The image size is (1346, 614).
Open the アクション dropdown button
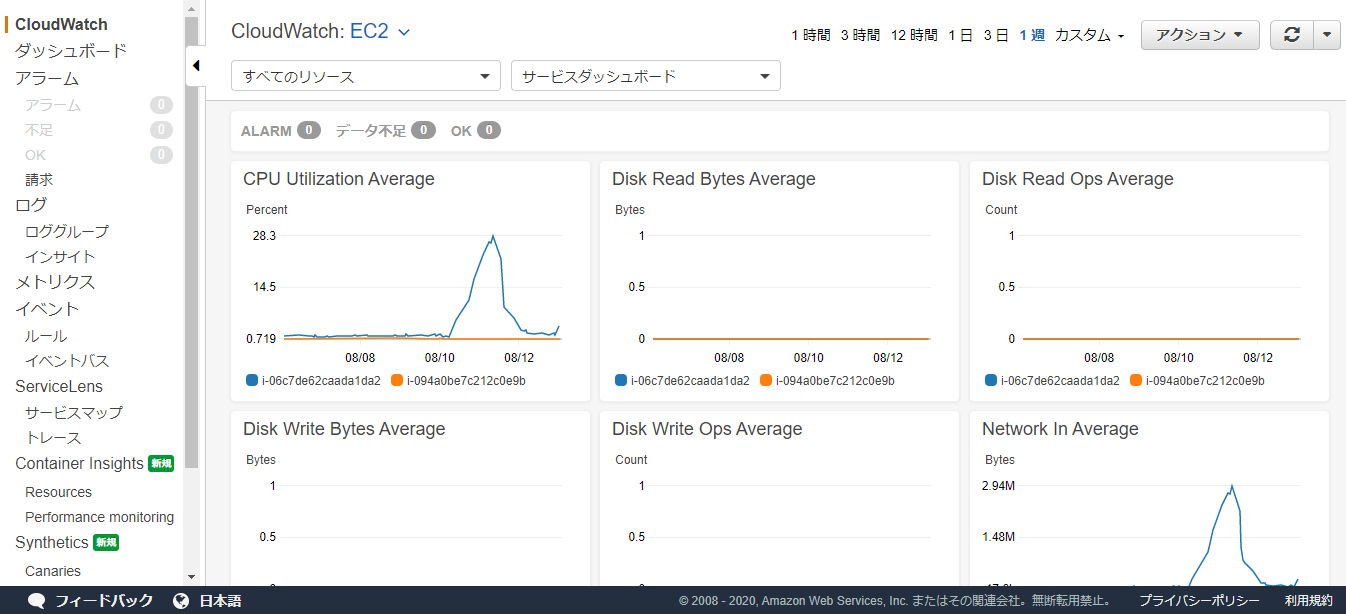(1200, 34)
